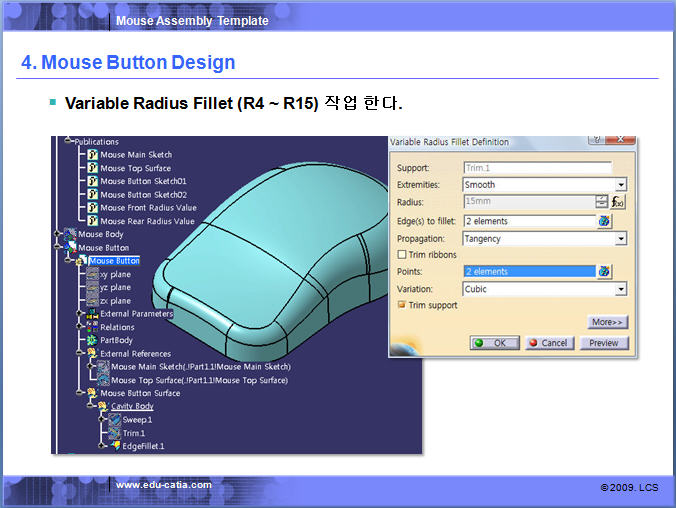Select the xy plane icon in tree
676x508 pixels.
click(x=92, y=274)
